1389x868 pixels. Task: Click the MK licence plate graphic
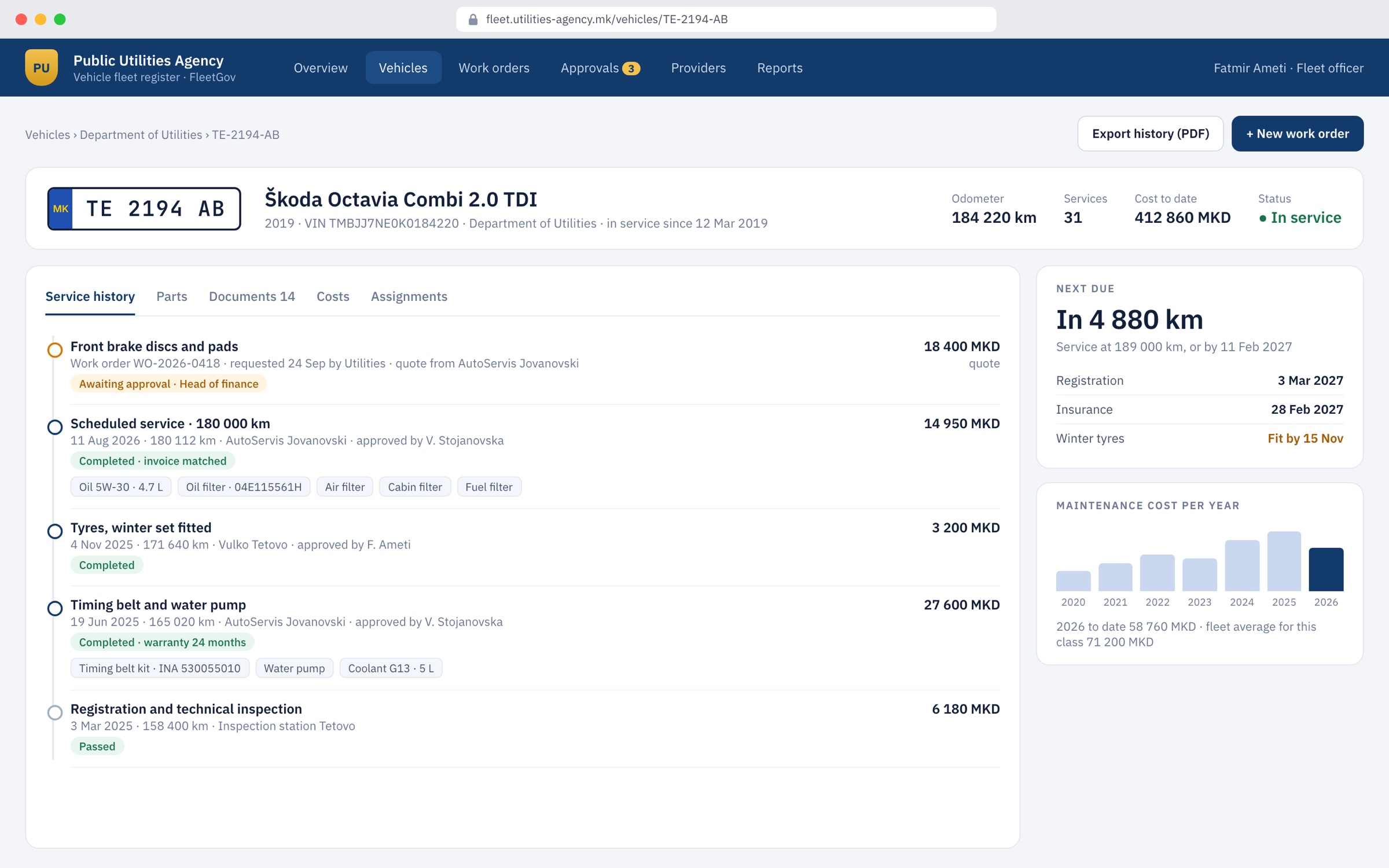coord(144,209)
